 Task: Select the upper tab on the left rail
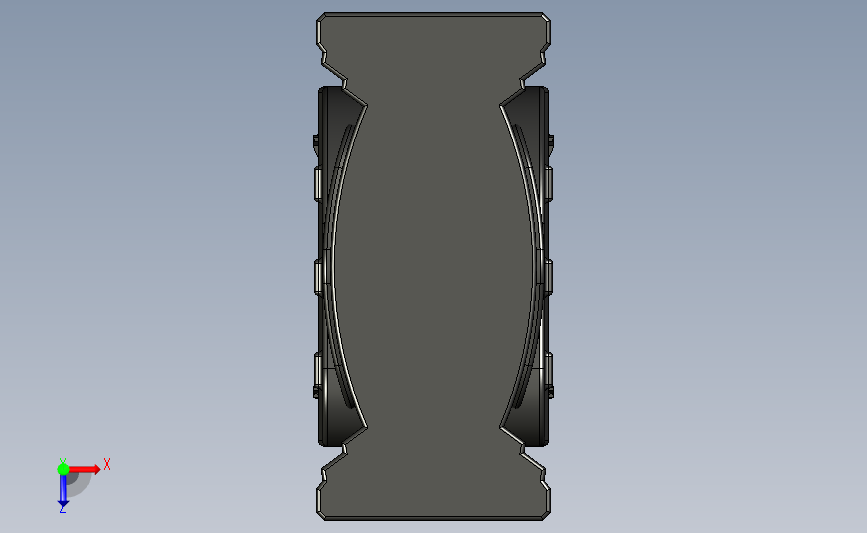318,184
